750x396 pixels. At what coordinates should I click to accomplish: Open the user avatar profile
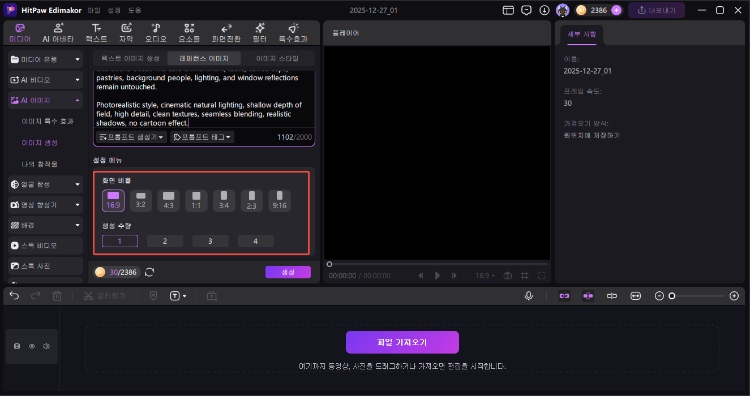562,10
